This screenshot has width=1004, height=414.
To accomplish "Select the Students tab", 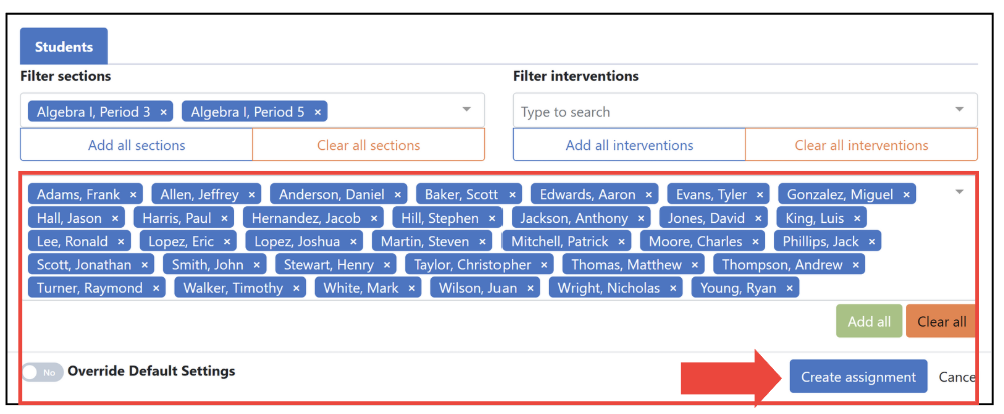I will tap(63, 47).
